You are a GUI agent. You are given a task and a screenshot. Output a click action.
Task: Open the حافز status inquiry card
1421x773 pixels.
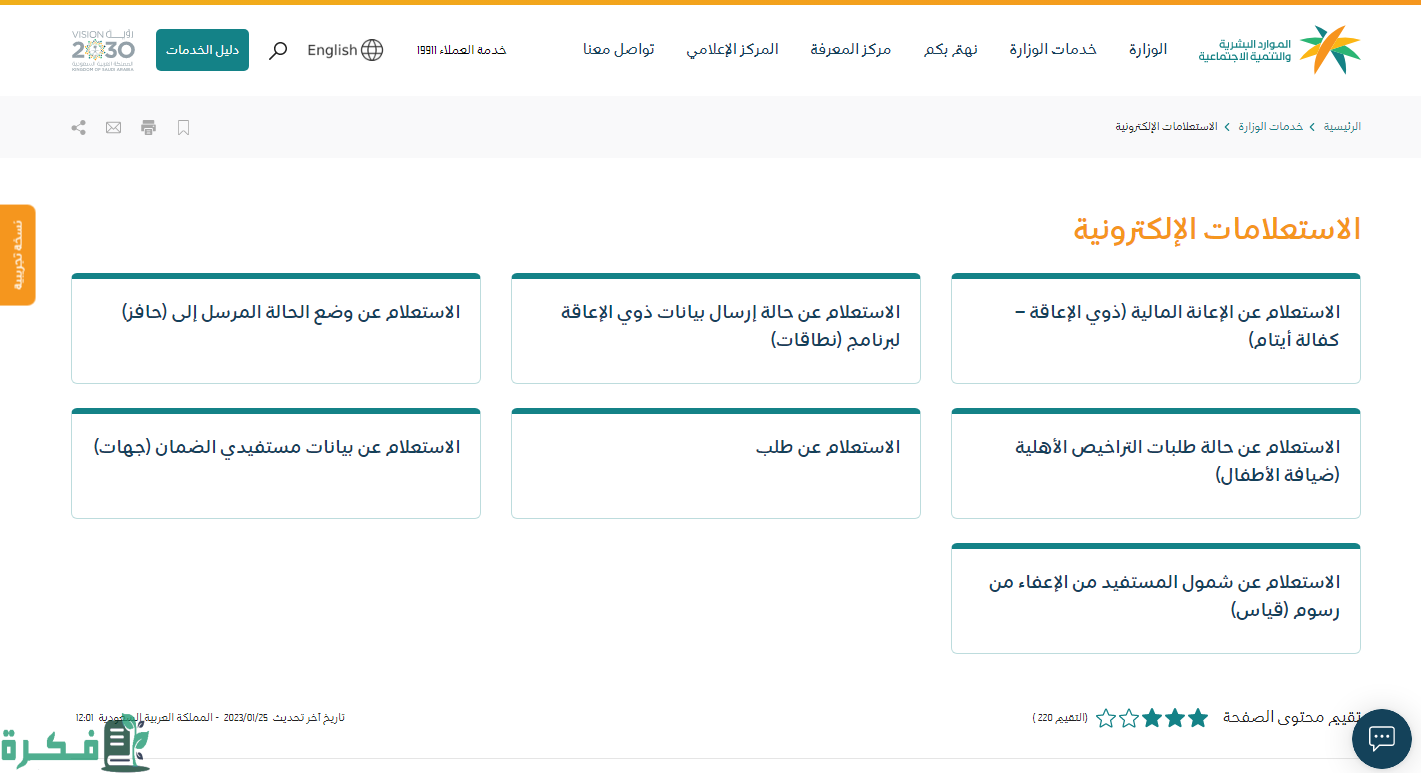(276, 328)
